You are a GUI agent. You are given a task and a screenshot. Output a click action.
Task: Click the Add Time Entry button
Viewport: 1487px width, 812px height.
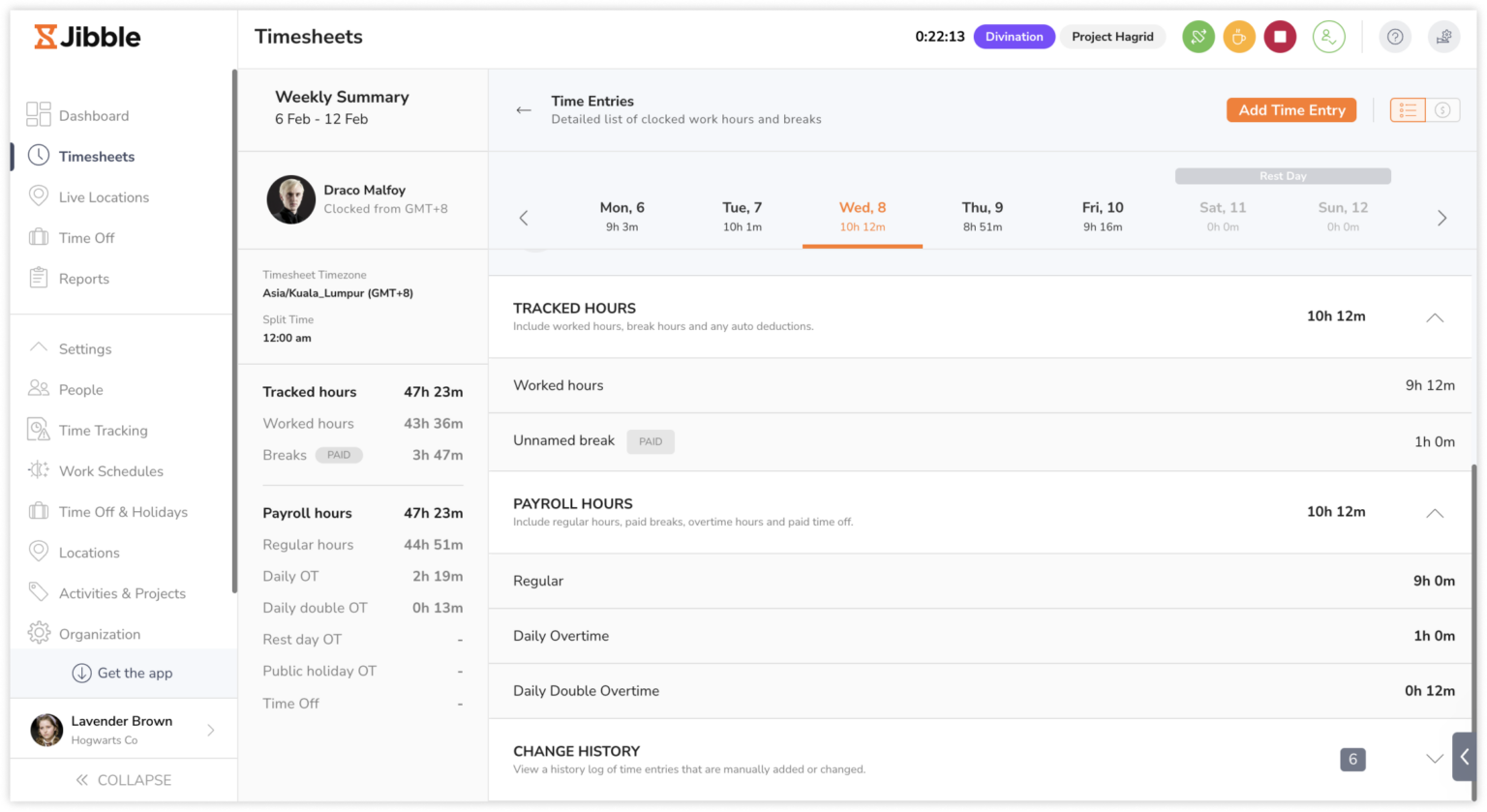[x=1291, y=110]
